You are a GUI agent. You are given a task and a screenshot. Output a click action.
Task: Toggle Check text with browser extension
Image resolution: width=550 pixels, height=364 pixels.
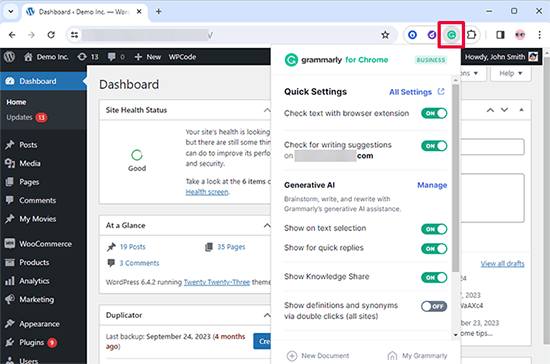[x=434, y=113]
